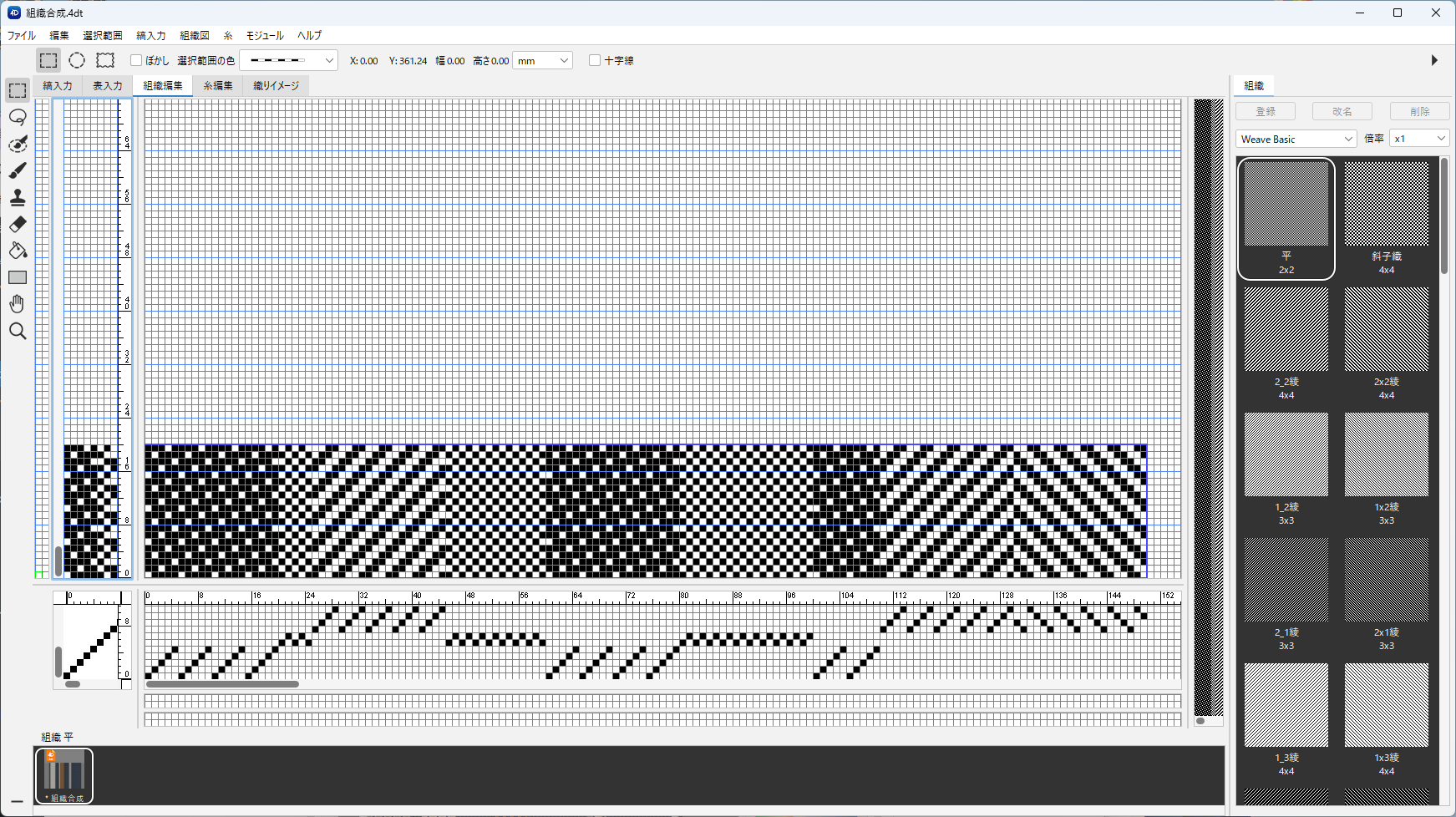Viewport: 1456px width, 817px height.
Task: Select the 斜子織 4x4 weave swatch
Action: [1386, 217]
